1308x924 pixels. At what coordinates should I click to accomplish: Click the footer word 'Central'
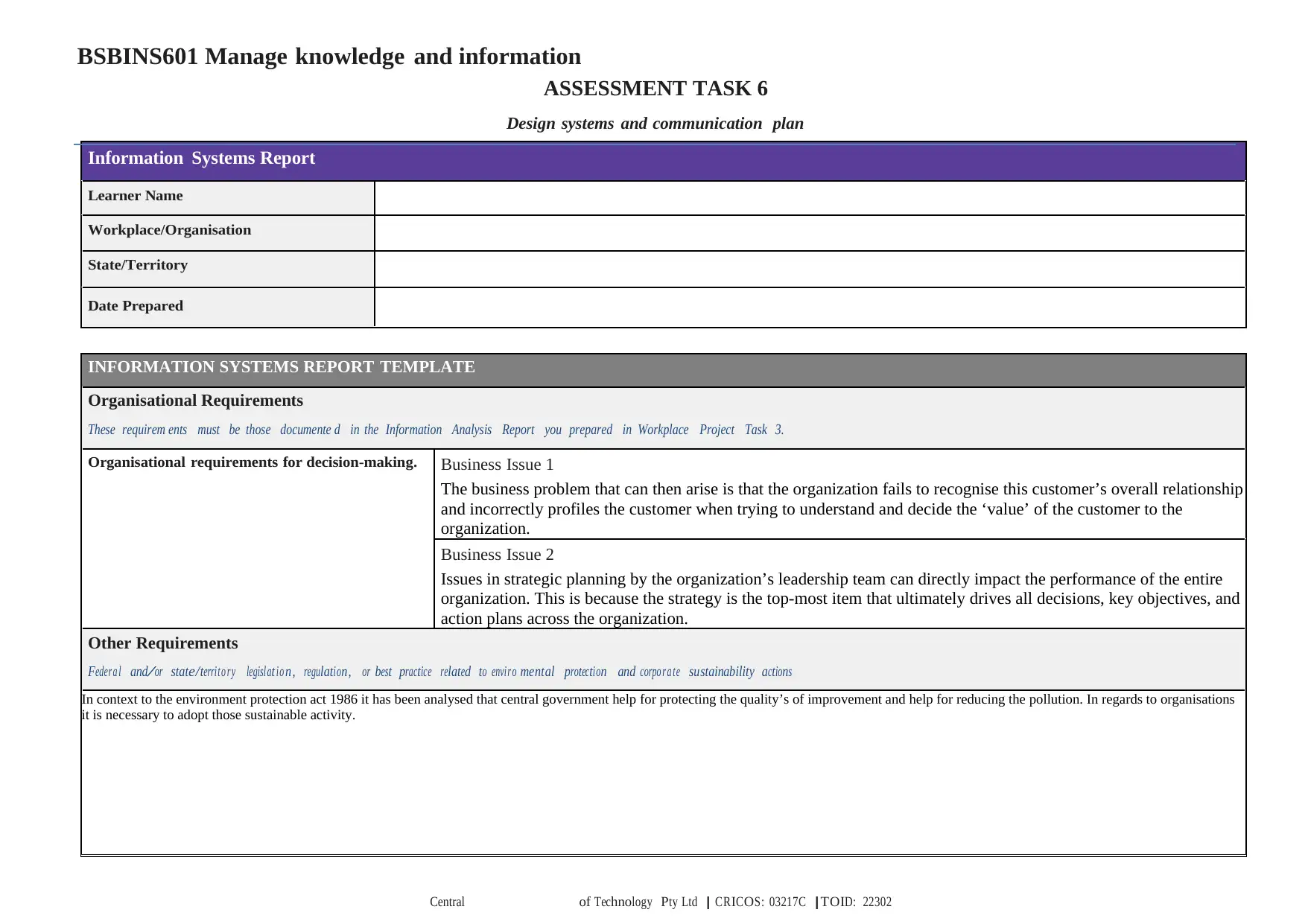point(448,902)
